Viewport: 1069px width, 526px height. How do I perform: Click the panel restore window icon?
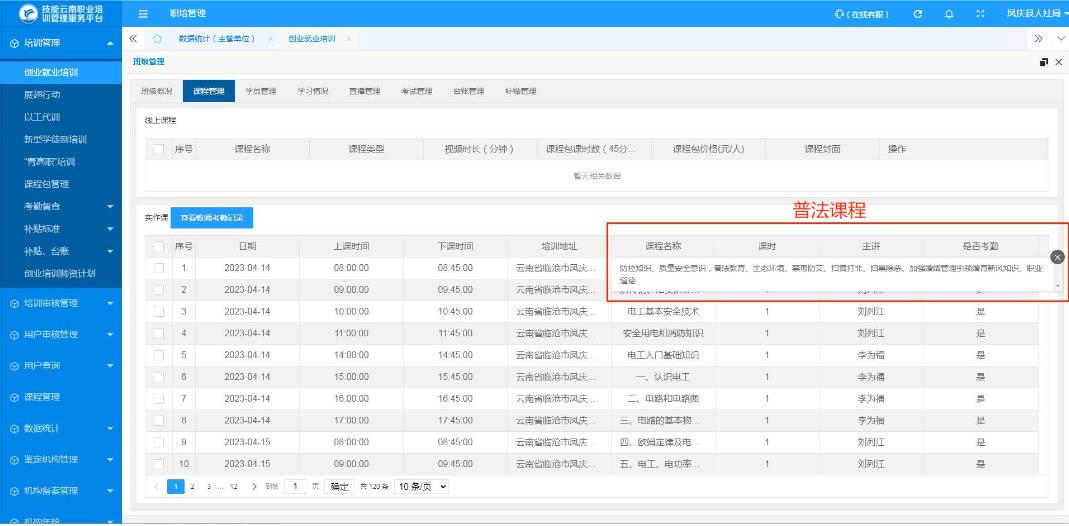coord(1044,62)
